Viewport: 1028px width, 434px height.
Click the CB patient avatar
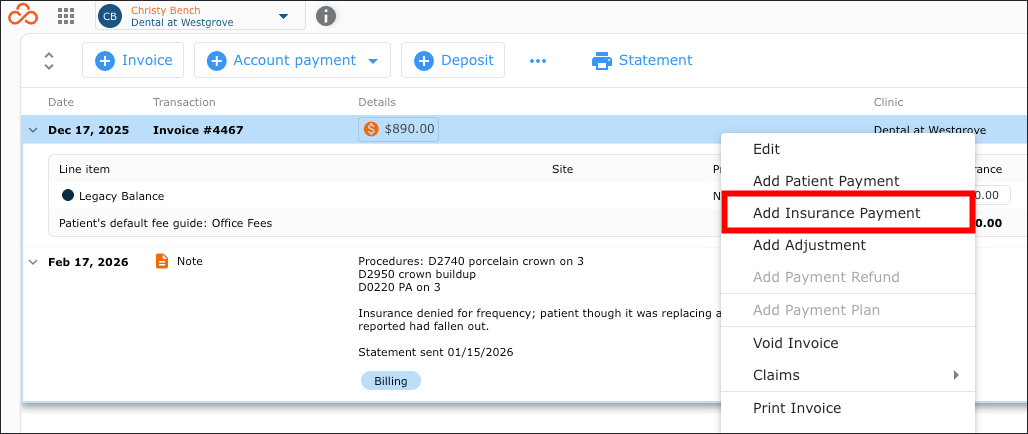(x=111, y=16)
